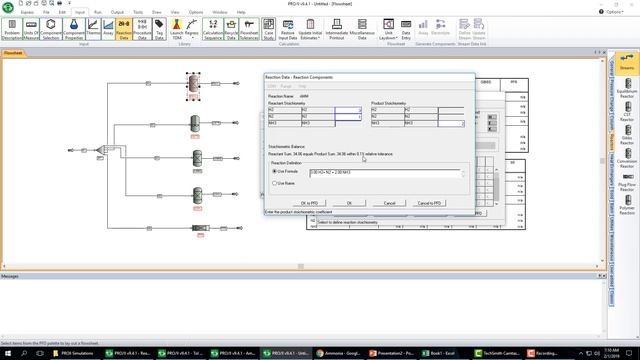Click NH3 product stoichiometric coefficient field
Image resolution: width=640 pixels, height=360 pixels.
(x=451, y=123)
